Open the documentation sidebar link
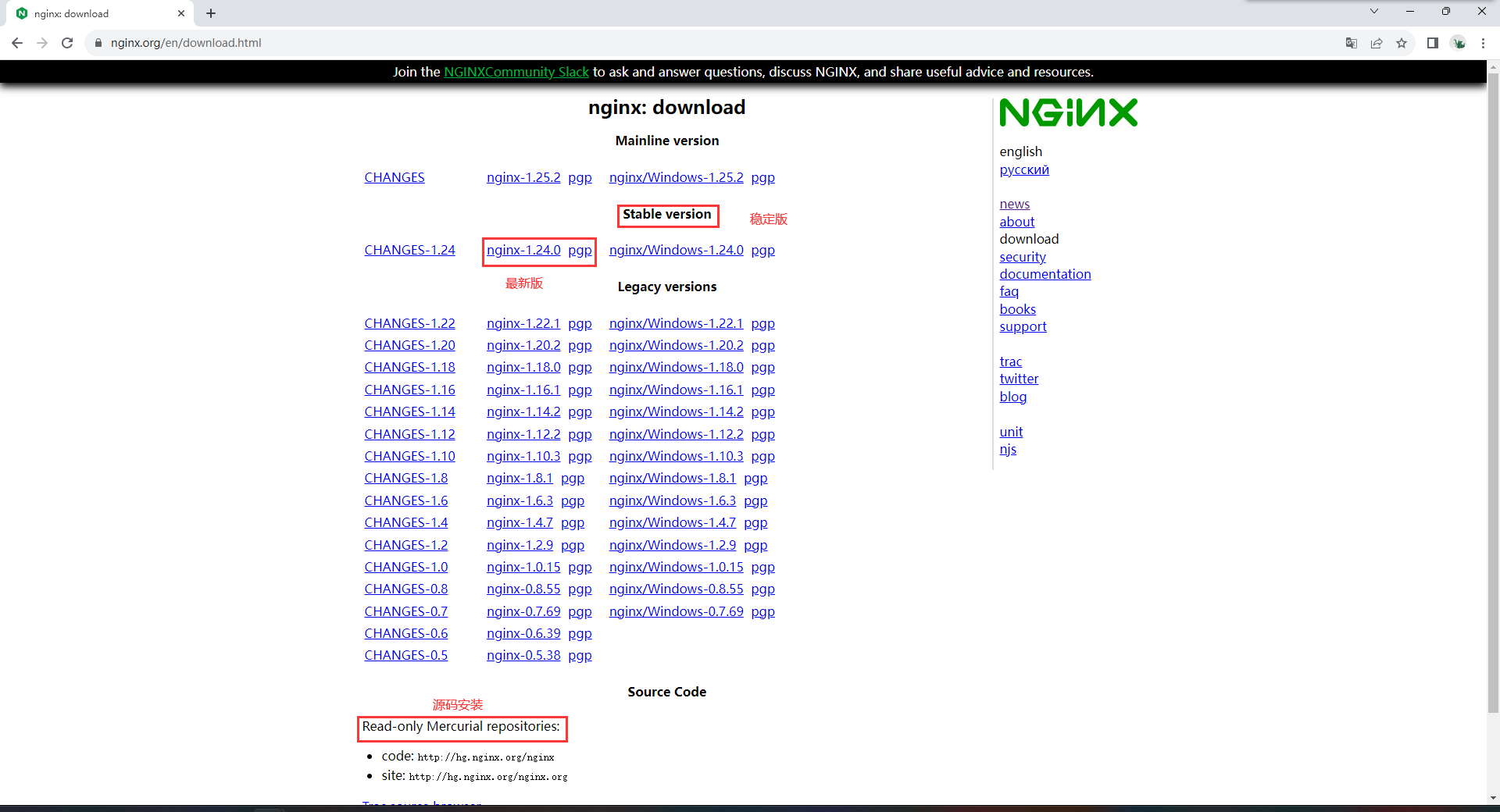This screenshot has height=812, width=1500. [x=1045, y=274]
